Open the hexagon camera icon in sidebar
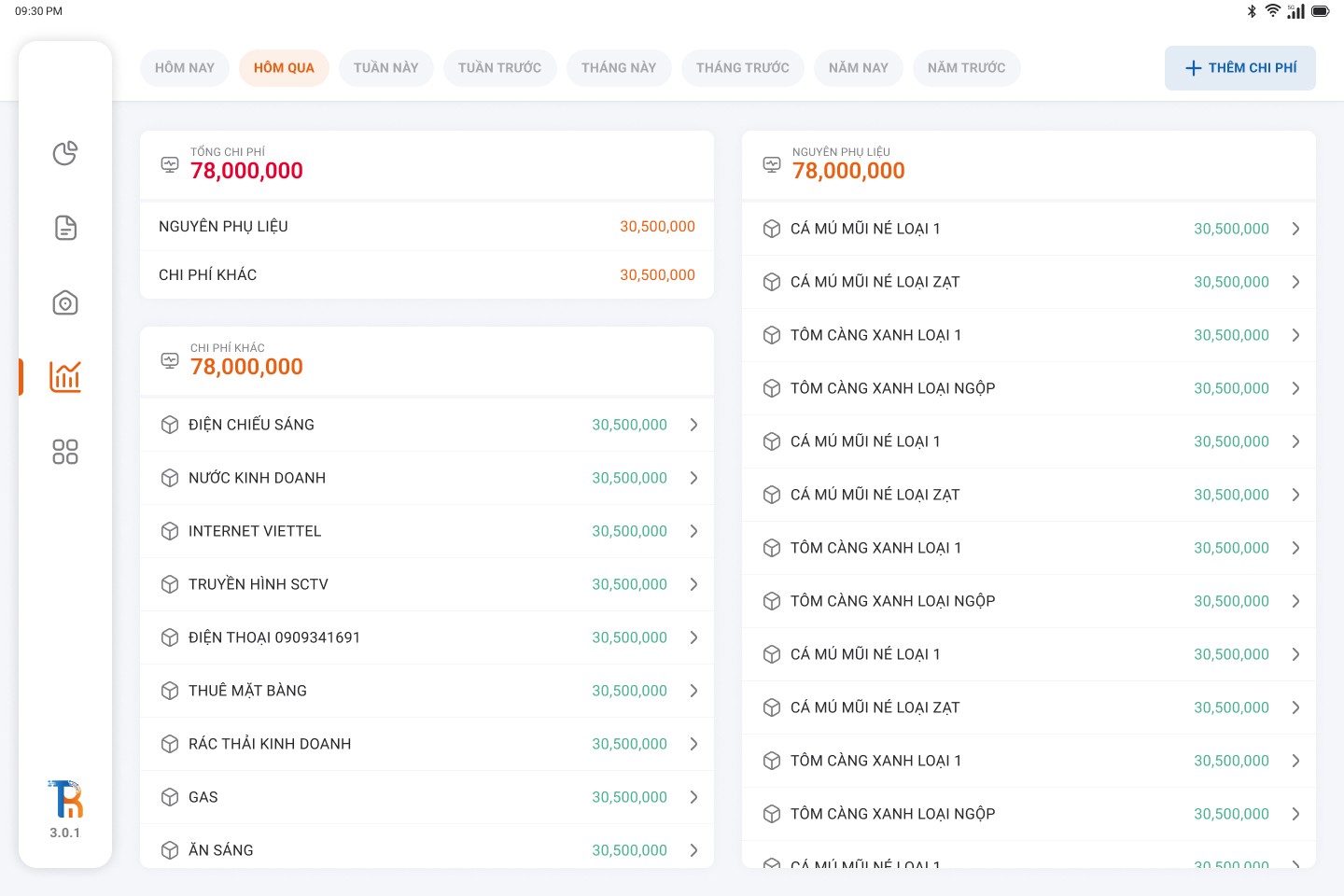Image resolution: width=1344 pixels, height=896 pixels. click(65, 302)
